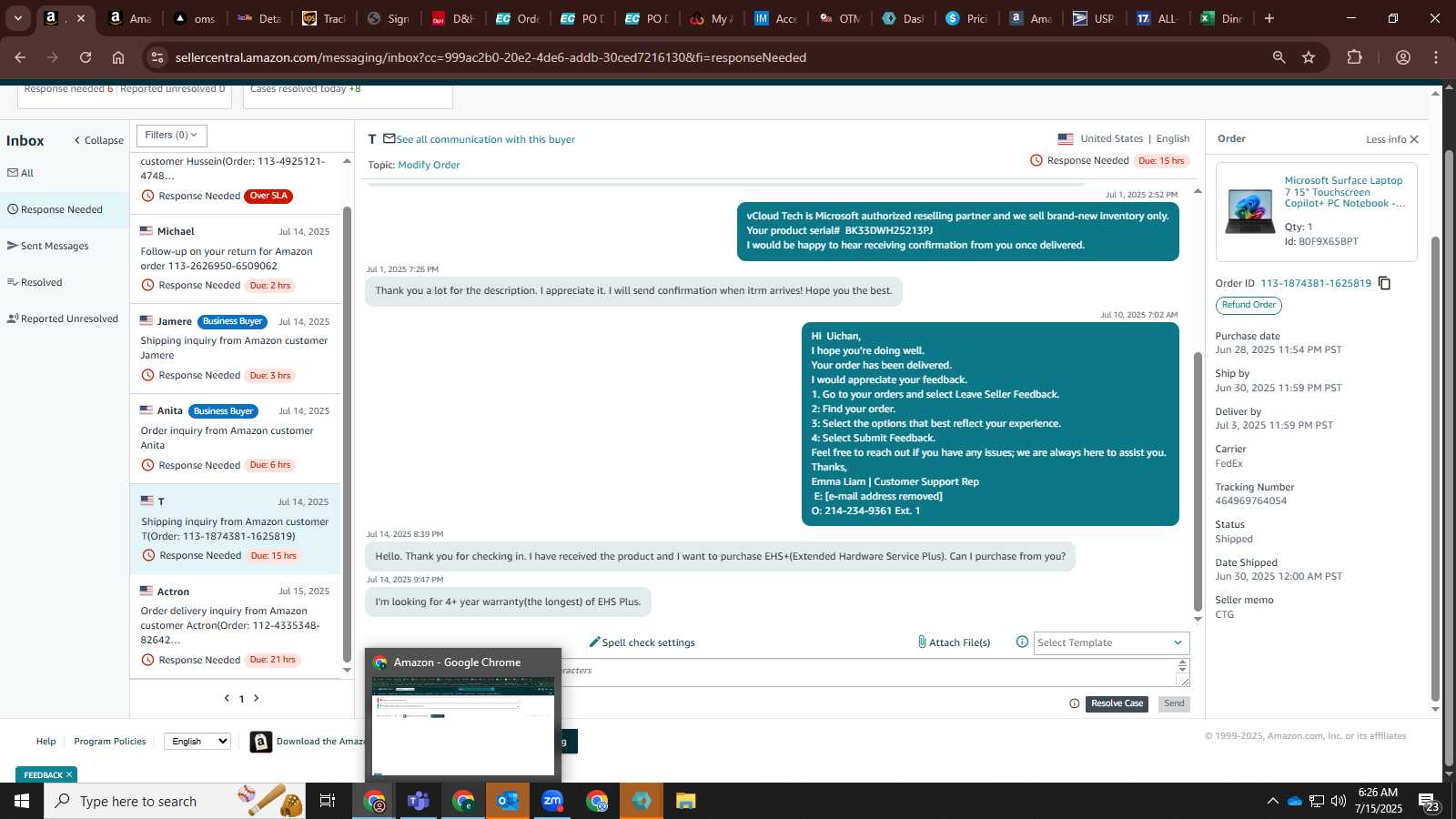This screenshot has height=819, width=1456.
Task: Open the notifications center icon
Action: [x=1429, y=802]
